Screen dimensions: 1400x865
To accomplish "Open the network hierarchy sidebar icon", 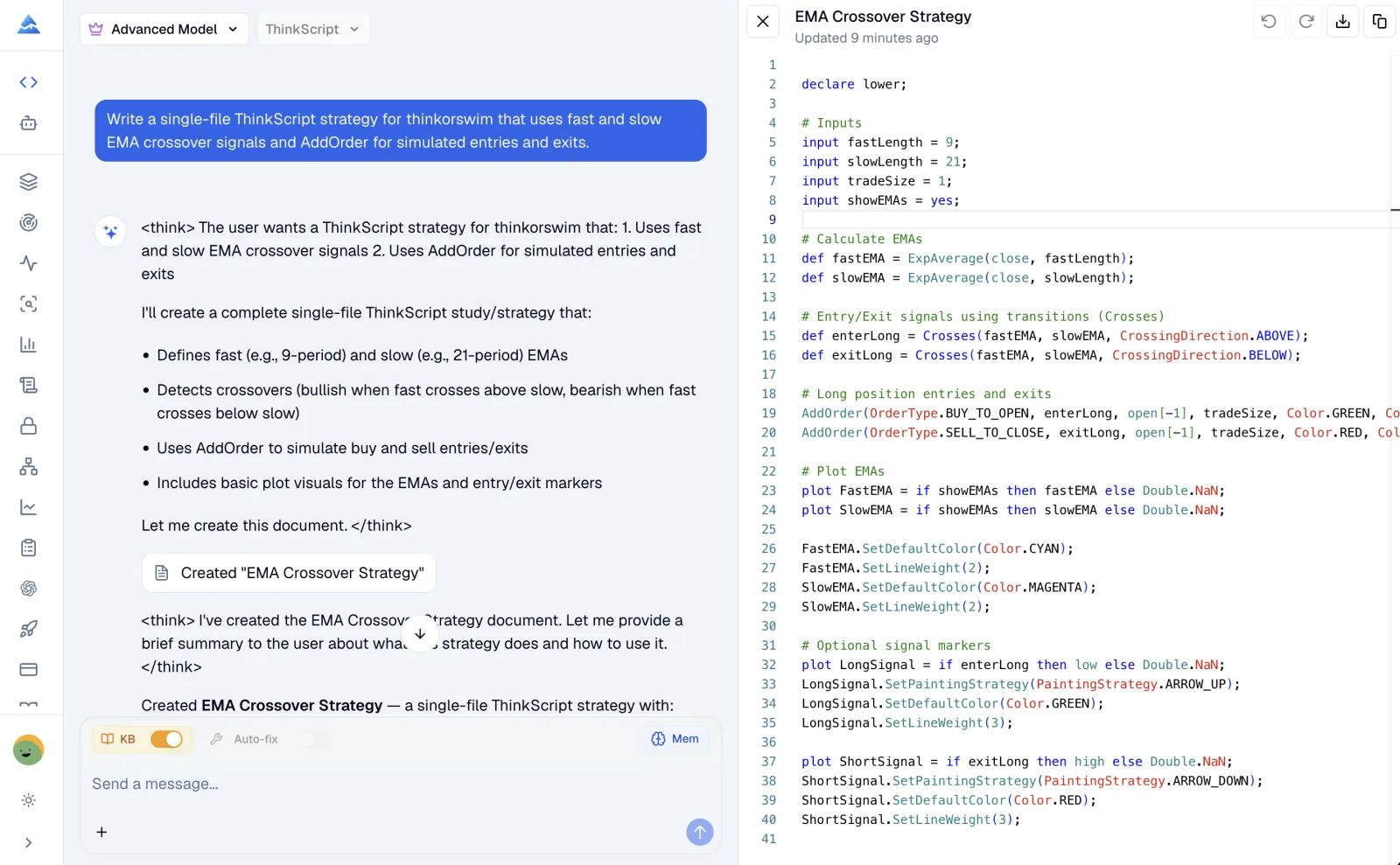I will click(x=29, y=466).
